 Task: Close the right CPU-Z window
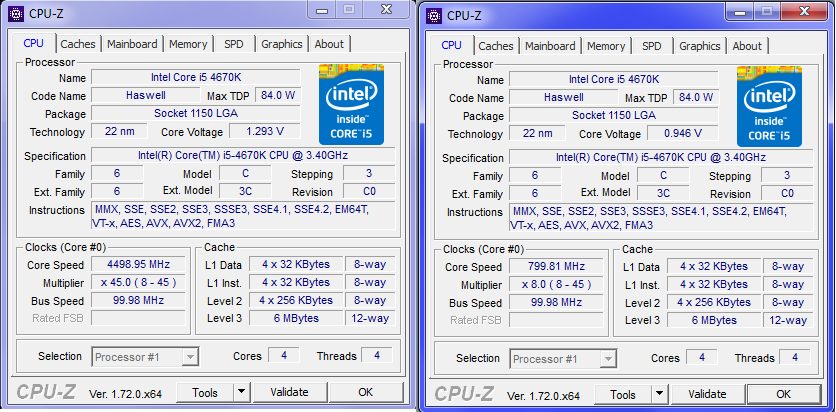[805, 11]
